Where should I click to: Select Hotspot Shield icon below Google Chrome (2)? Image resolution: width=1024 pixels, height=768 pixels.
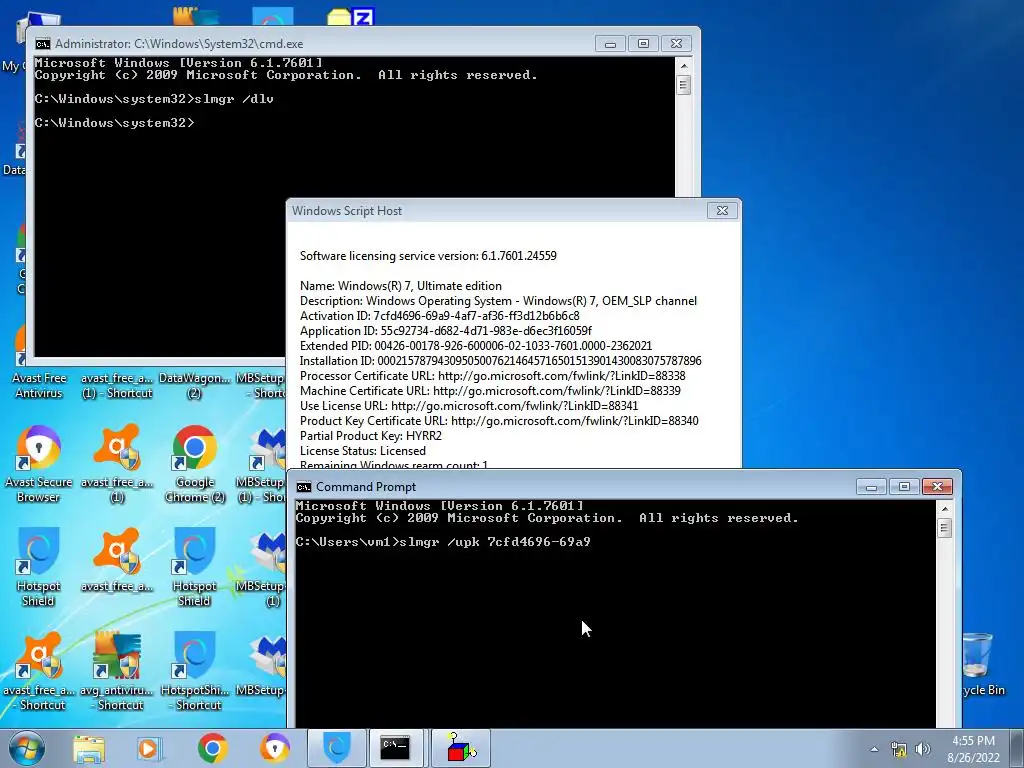(x=195, y=567)
